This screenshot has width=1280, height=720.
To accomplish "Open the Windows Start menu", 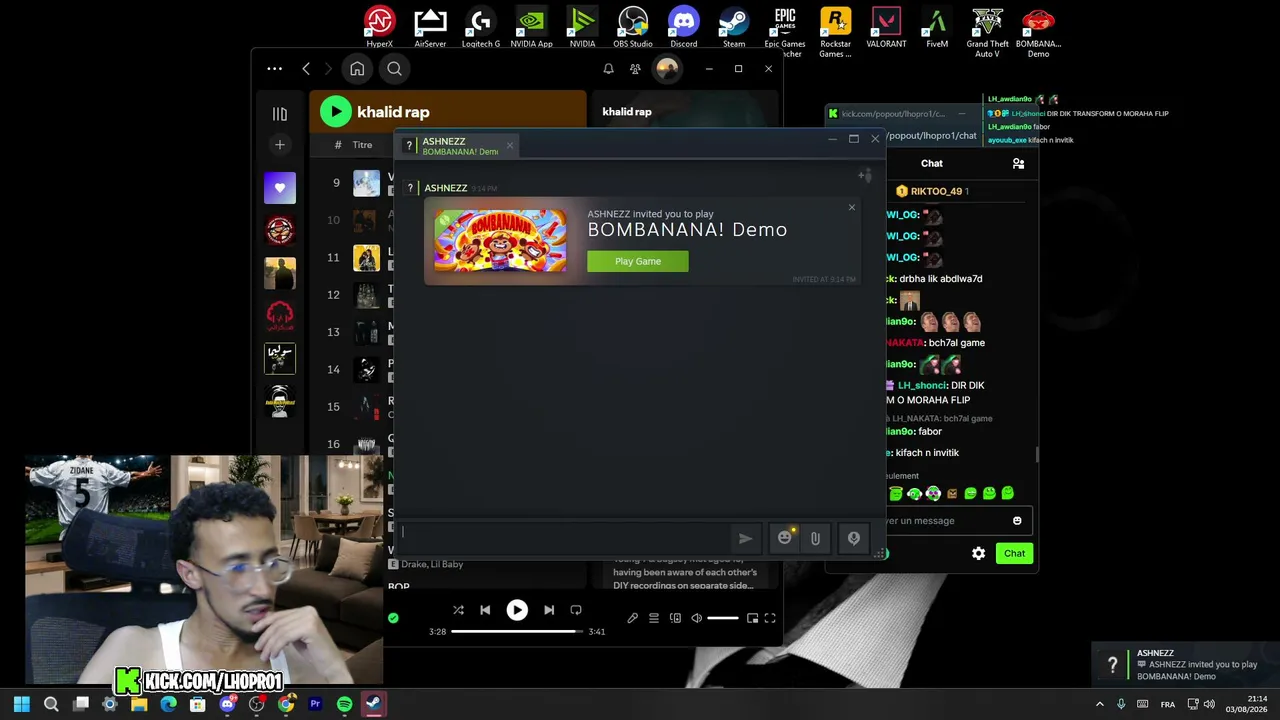I will 22,704.
